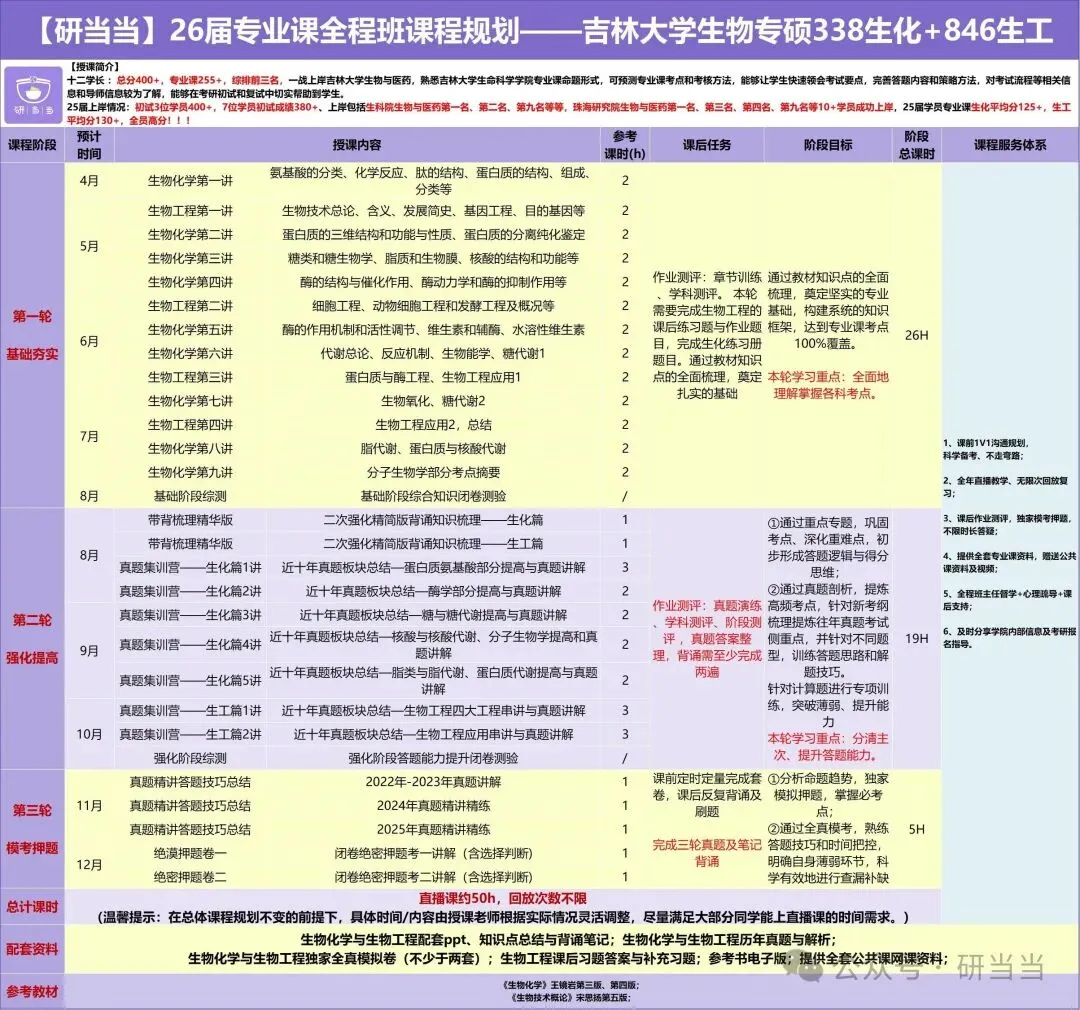The height and width of the screenshot is (1010, 1080).
Task: Click the 总计课时 row label
Action: [x=32, y=907]
